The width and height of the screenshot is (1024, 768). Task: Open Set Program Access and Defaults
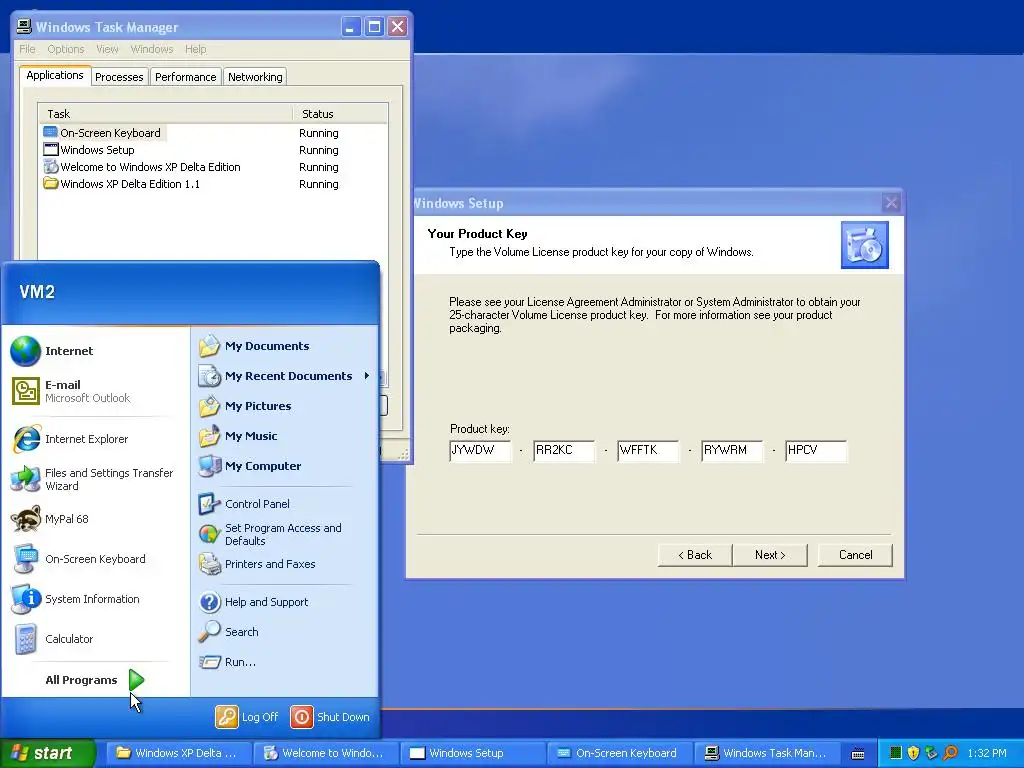[270, 534]
